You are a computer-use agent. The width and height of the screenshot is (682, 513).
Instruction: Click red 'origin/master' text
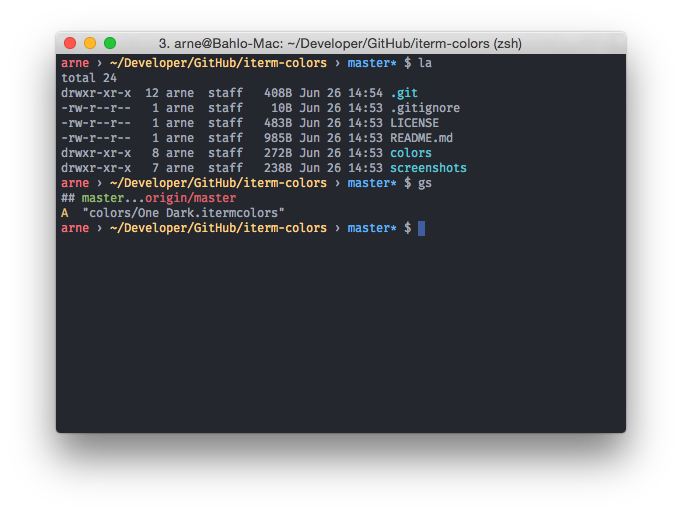[191, 198]
